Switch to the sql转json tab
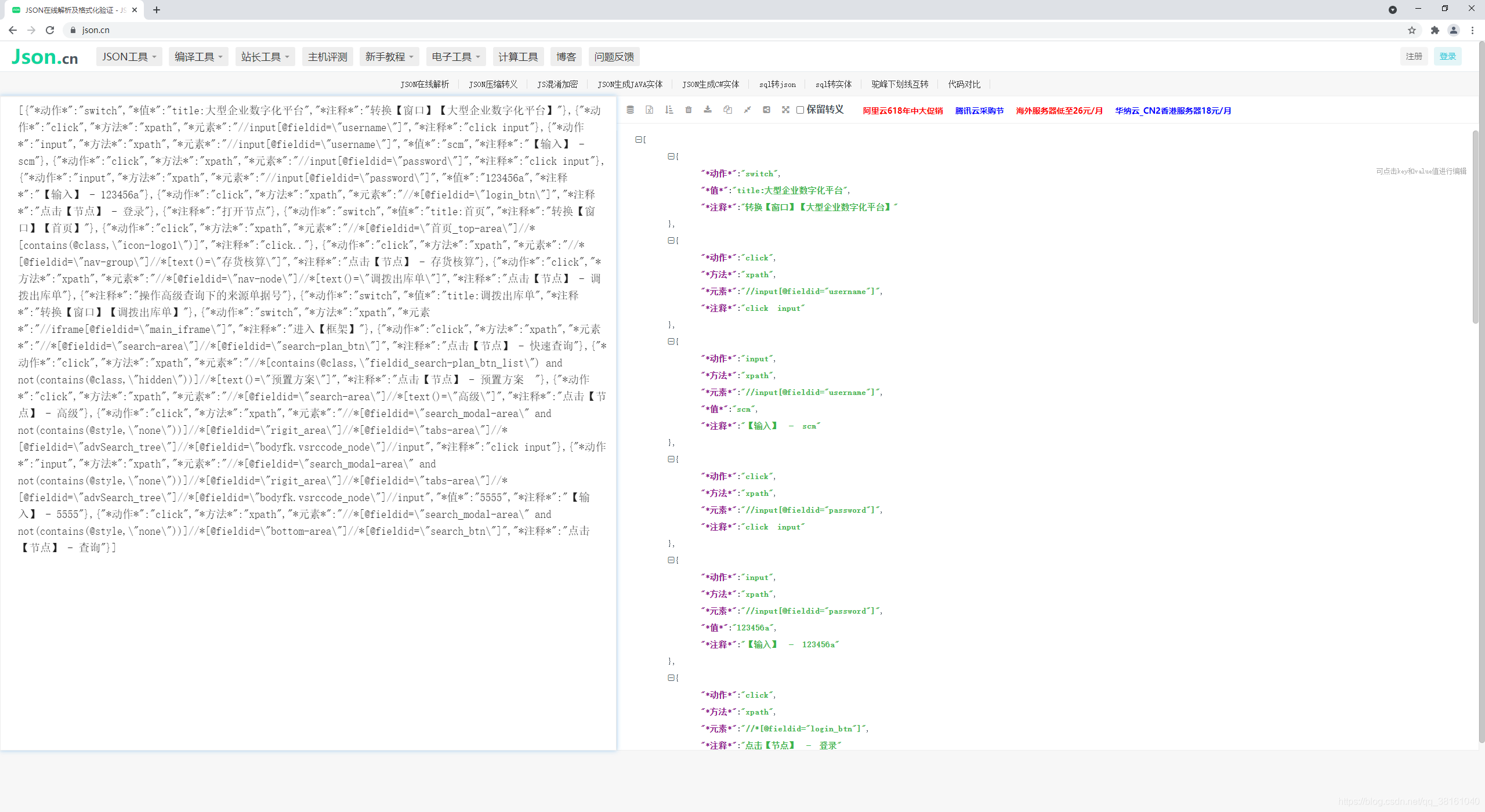The height and width of the screenshot is (812, 1485). click(777, 84)
